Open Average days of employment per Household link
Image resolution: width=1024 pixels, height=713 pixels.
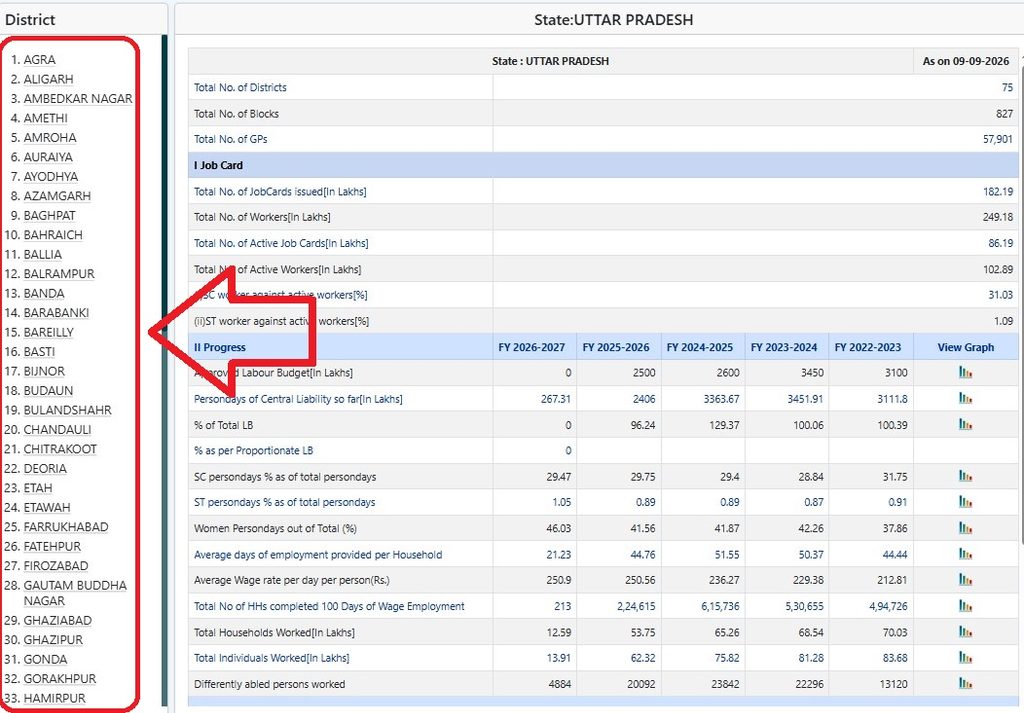[x=318, y=554]
